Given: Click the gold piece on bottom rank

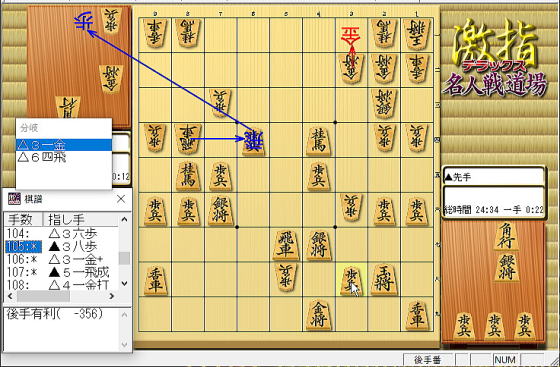Looking at the screenshot, I should [319, 315].
